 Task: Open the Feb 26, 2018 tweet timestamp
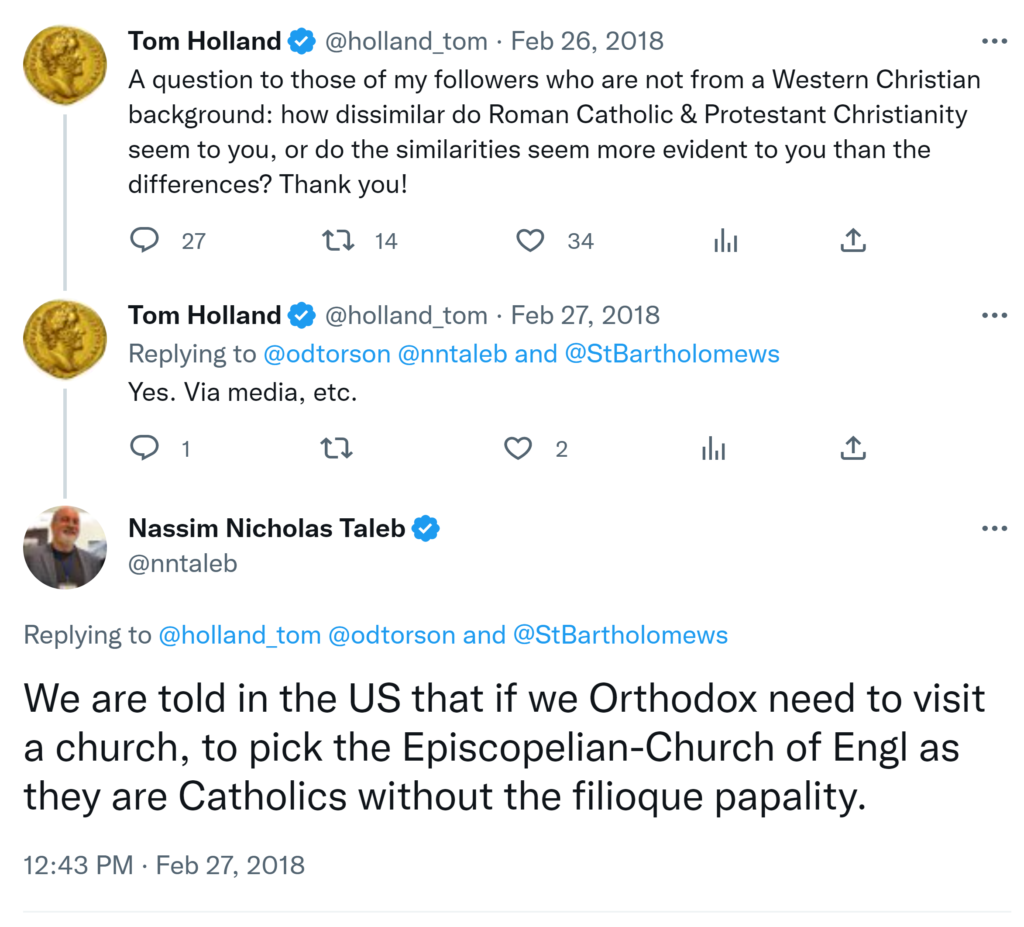coord(587,42)
